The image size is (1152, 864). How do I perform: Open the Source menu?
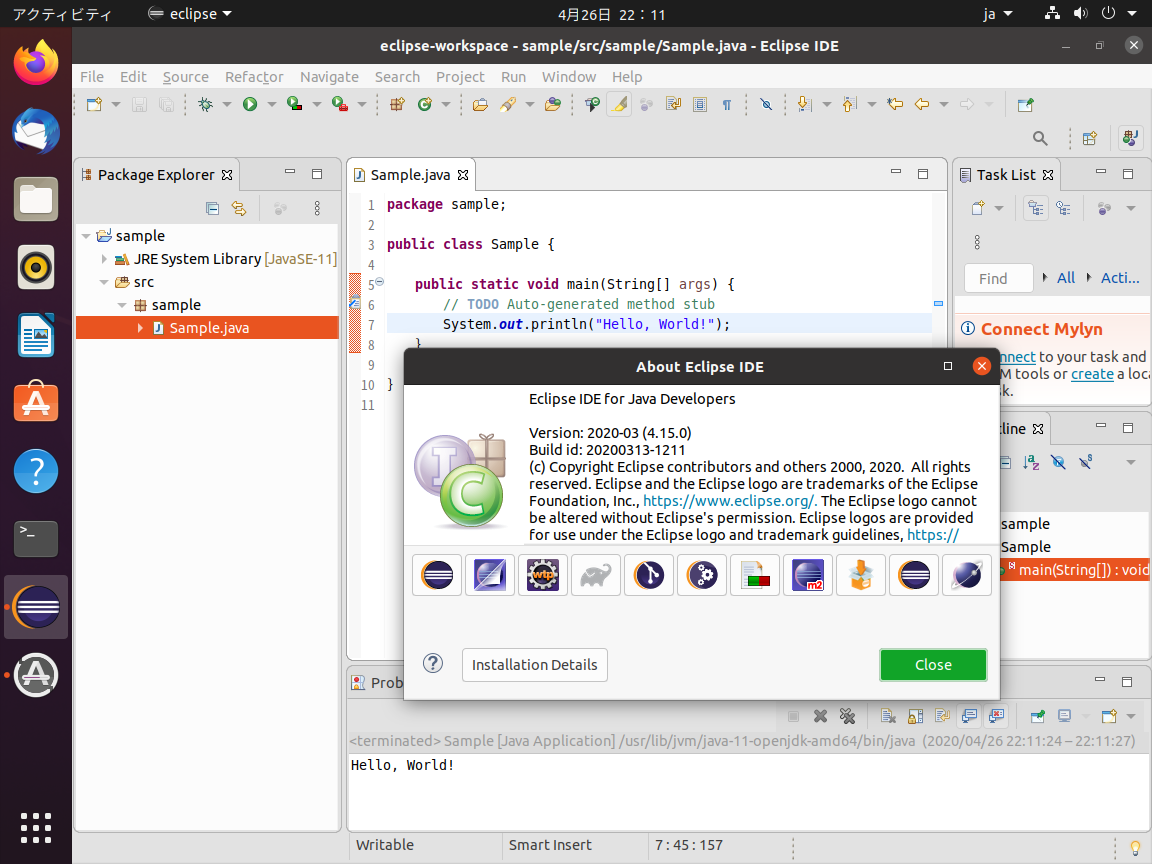coord(185,76)
